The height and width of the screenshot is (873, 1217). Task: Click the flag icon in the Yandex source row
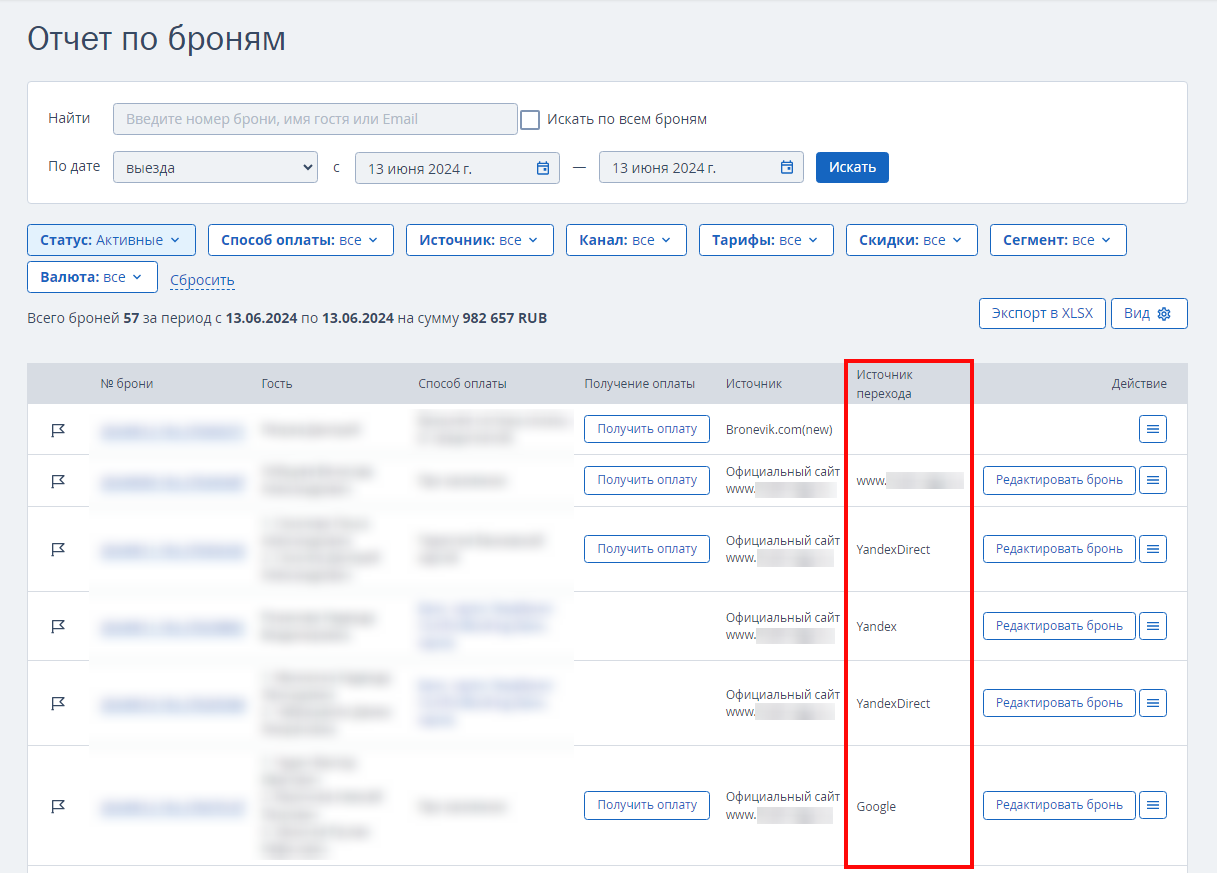58,627
